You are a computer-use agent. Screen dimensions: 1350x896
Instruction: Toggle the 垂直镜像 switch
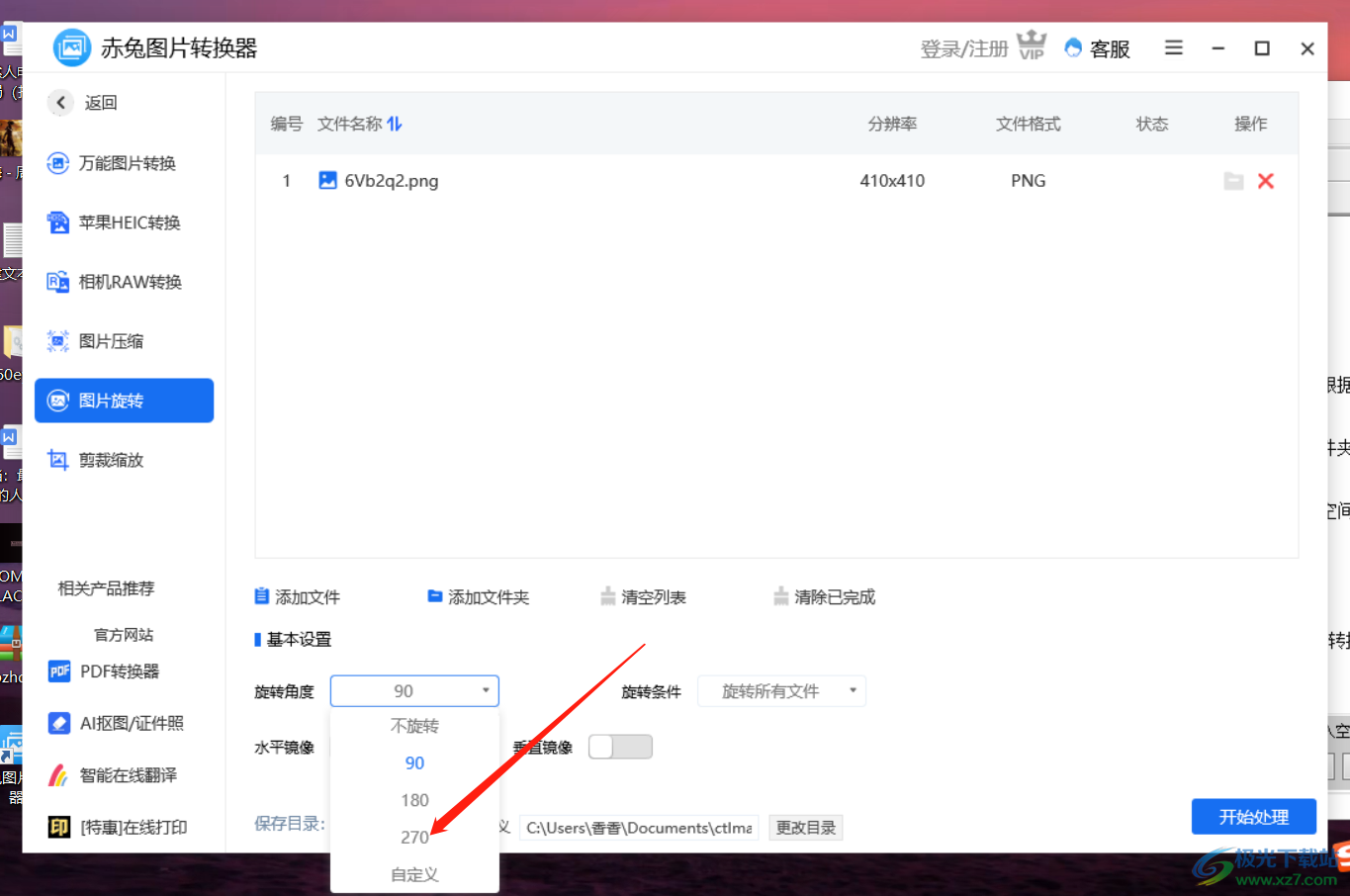(620, 747)
